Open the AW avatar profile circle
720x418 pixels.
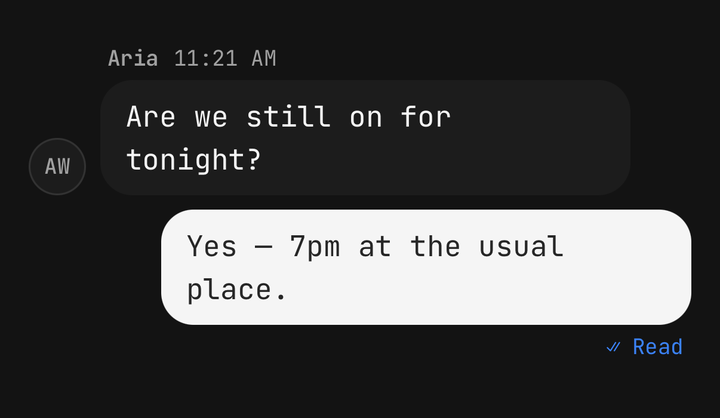tap(57, 166)
